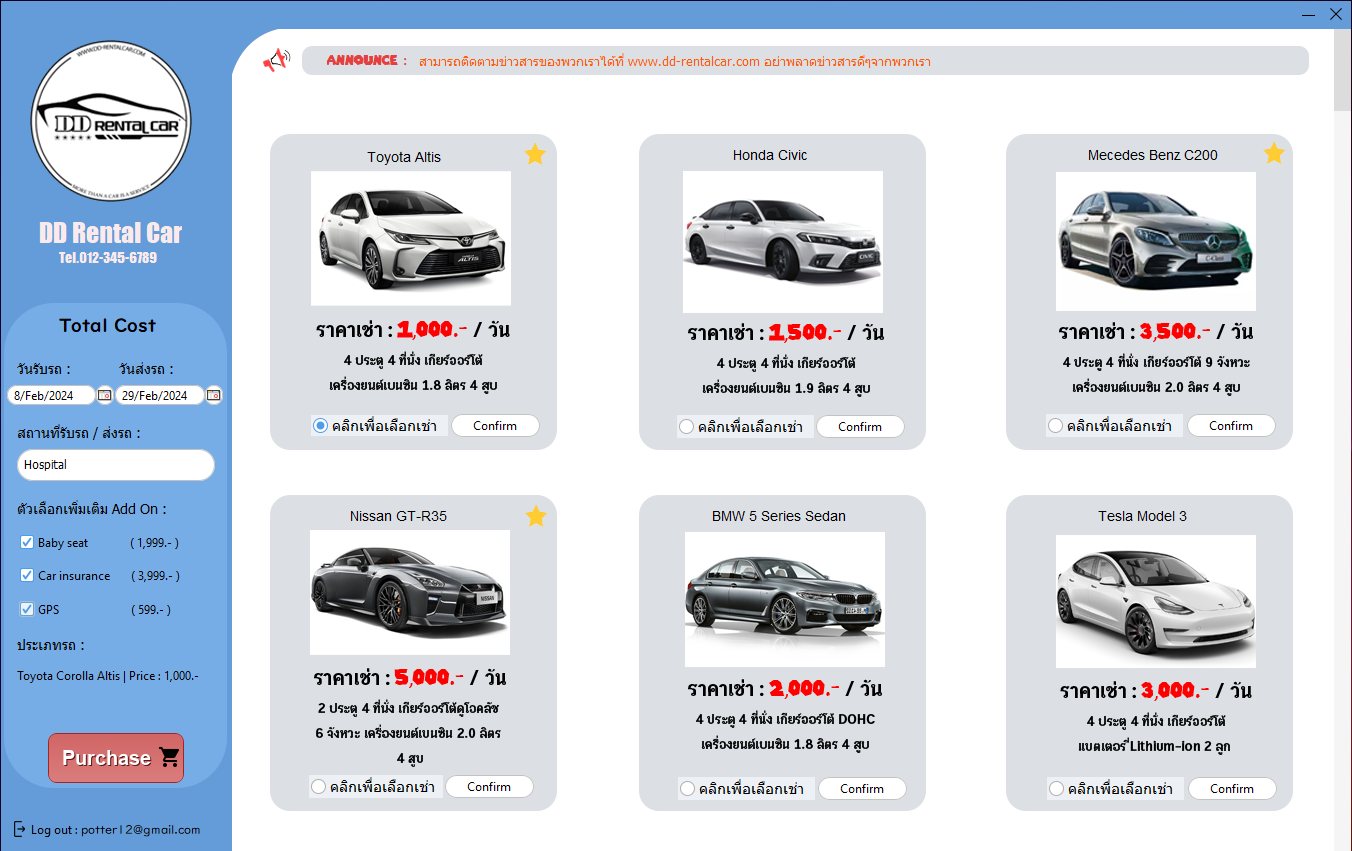Image resolution: width=1352 pixels, height=851 pixels.
Task: Click the ANNOUNCE banner text
Action: [366, 60]
